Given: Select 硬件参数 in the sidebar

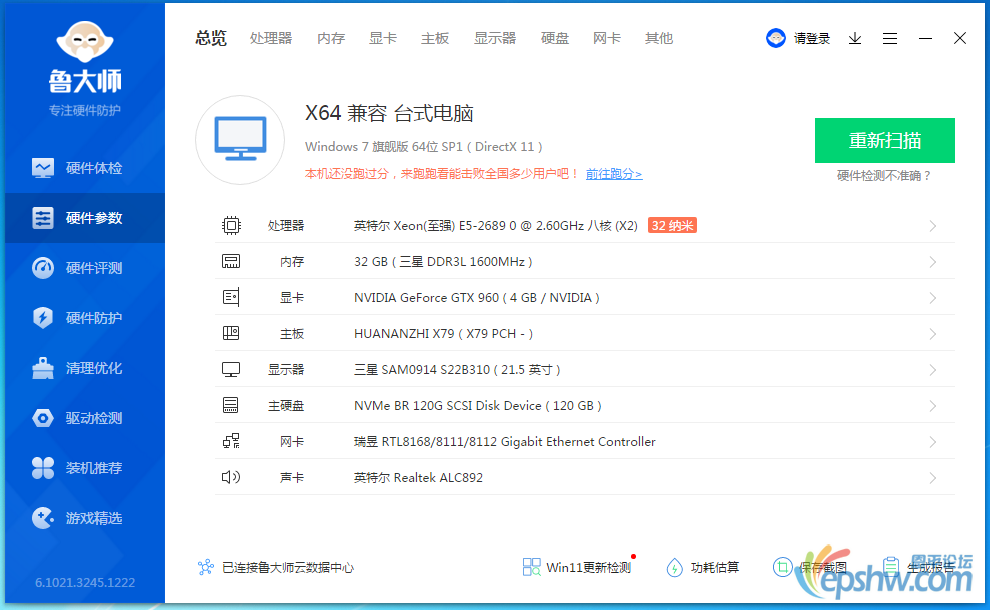Looking at the screenshot, I should [x=85, y=218].
